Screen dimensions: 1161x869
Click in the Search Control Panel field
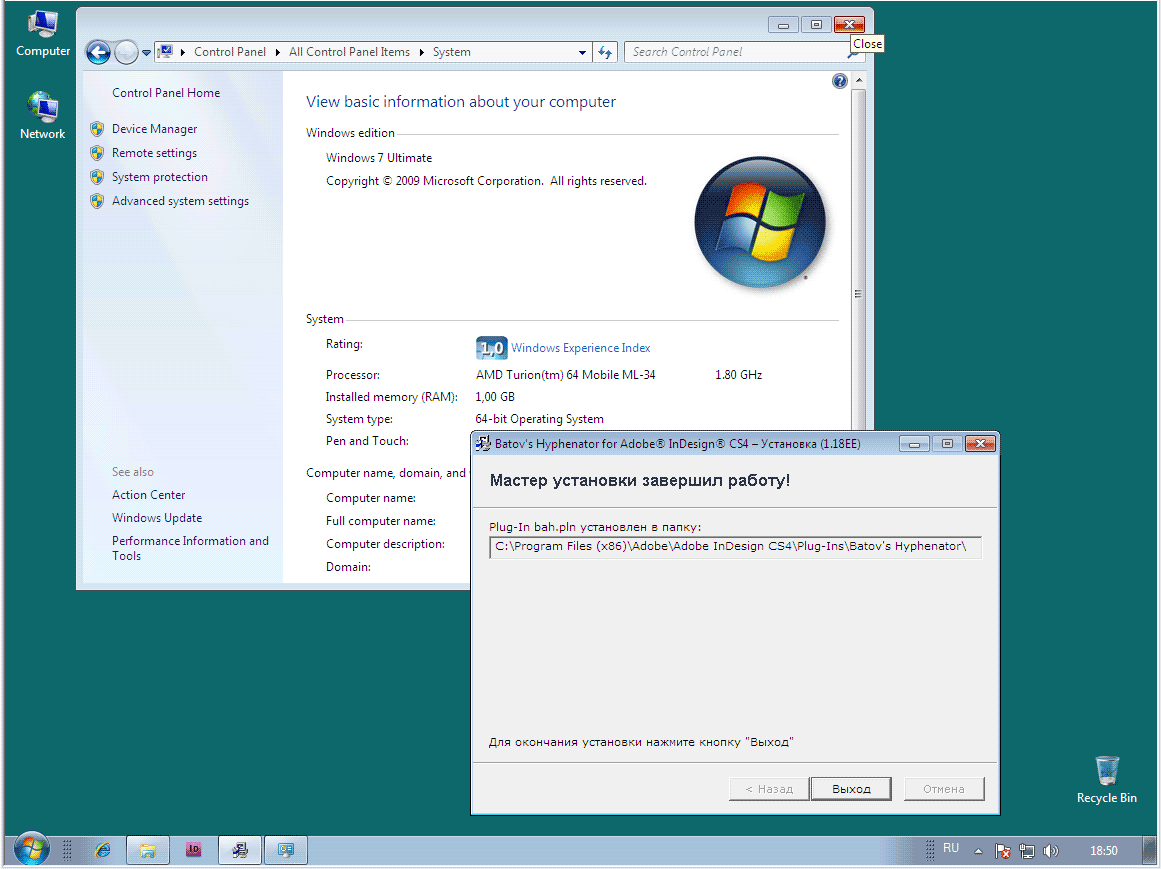(x=735, y=52)
